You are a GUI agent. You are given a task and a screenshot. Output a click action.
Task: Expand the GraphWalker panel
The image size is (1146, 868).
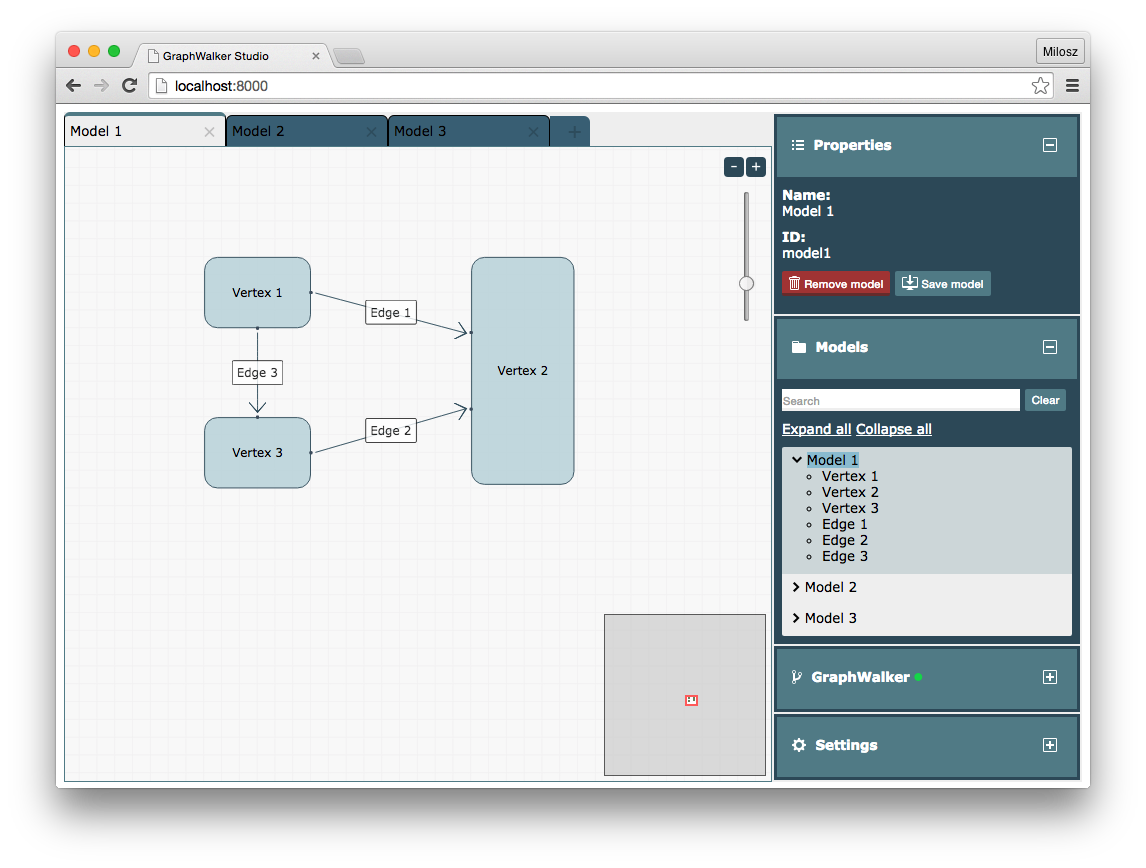(1050, 677)
